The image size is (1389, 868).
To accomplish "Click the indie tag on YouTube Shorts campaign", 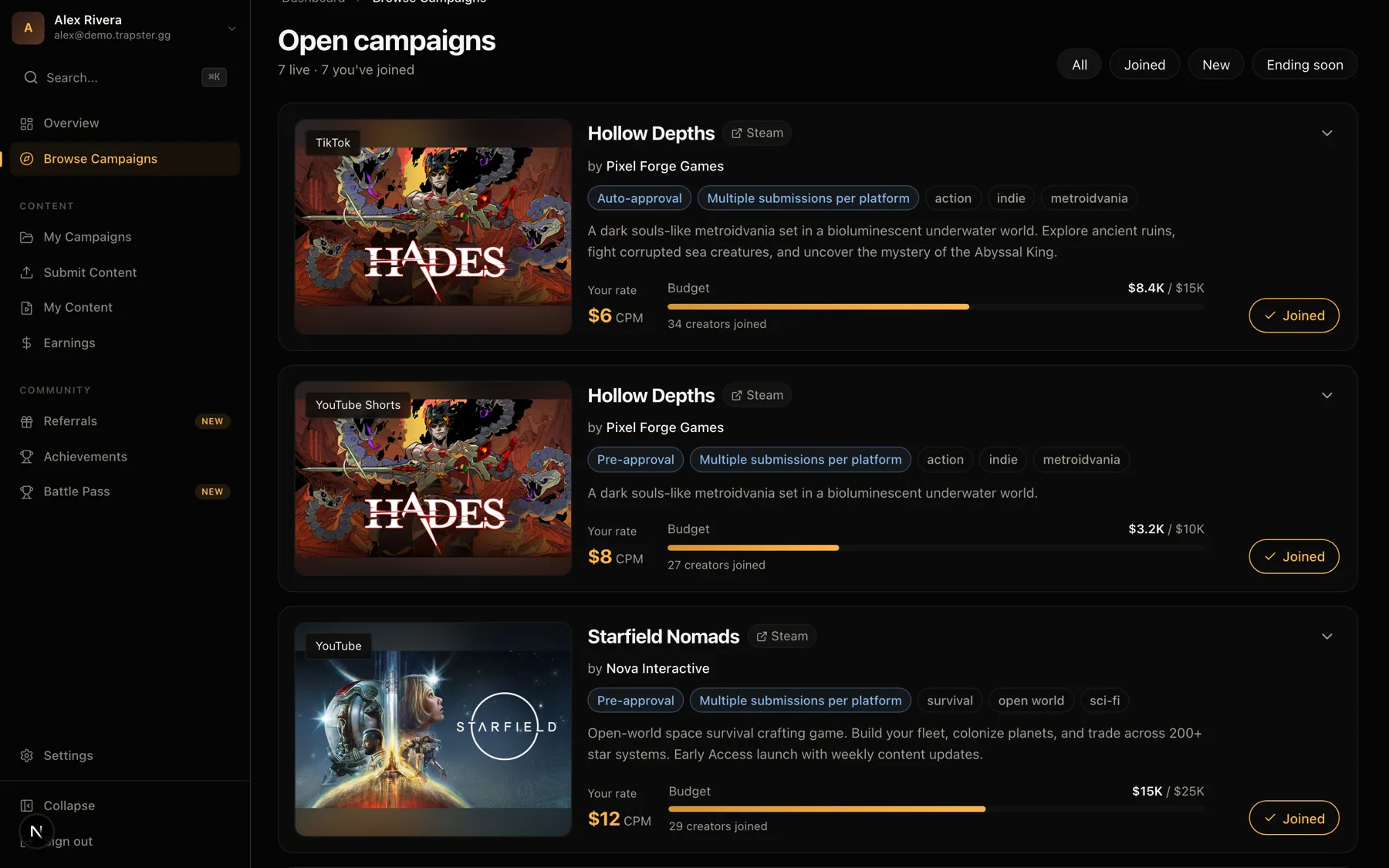I will (x=1003, y=460).
